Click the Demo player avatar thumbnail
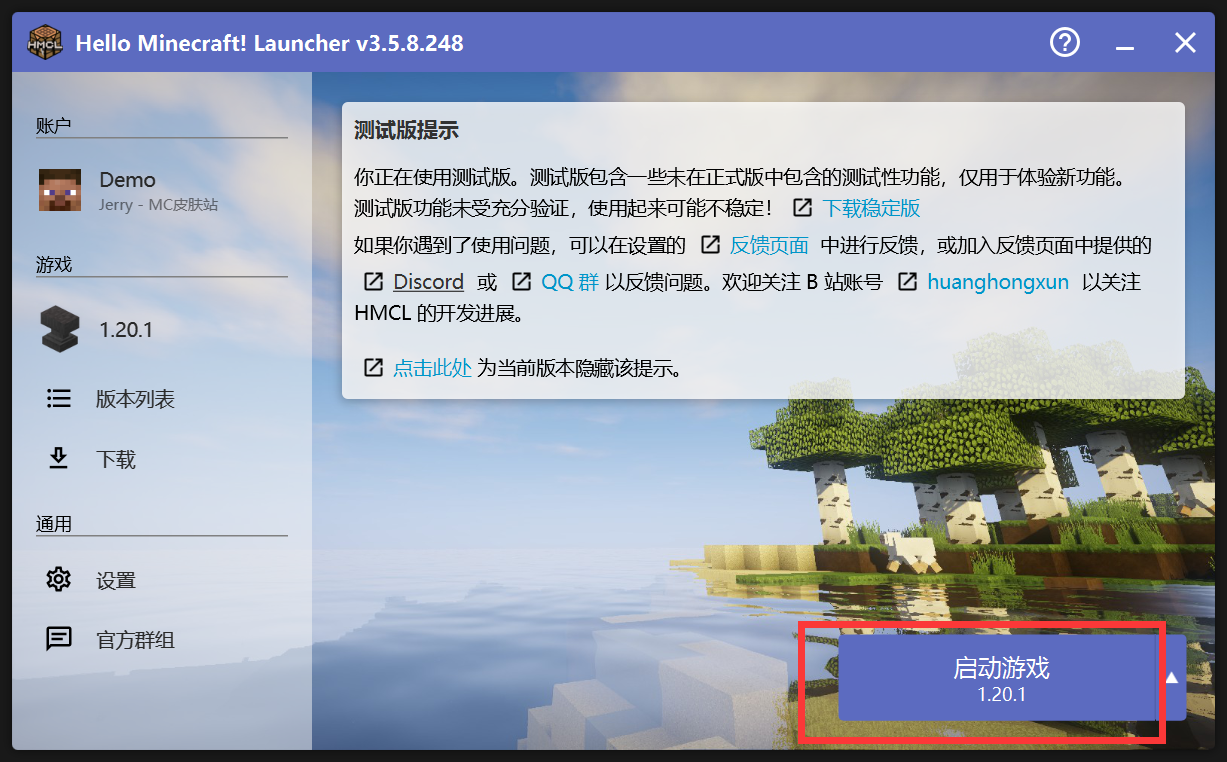 pyautogui.click(x=60, y=190)
